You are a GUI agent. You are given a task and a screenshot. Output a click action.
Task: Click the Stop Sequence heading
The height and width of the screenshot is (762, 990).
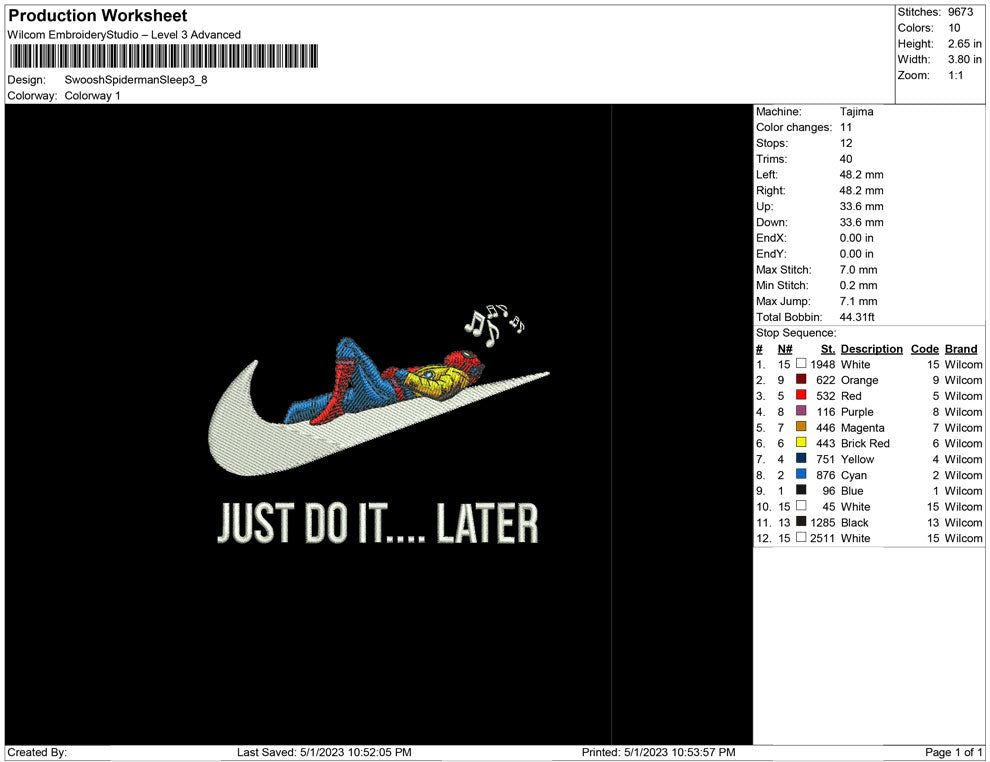tap(796, 333)
